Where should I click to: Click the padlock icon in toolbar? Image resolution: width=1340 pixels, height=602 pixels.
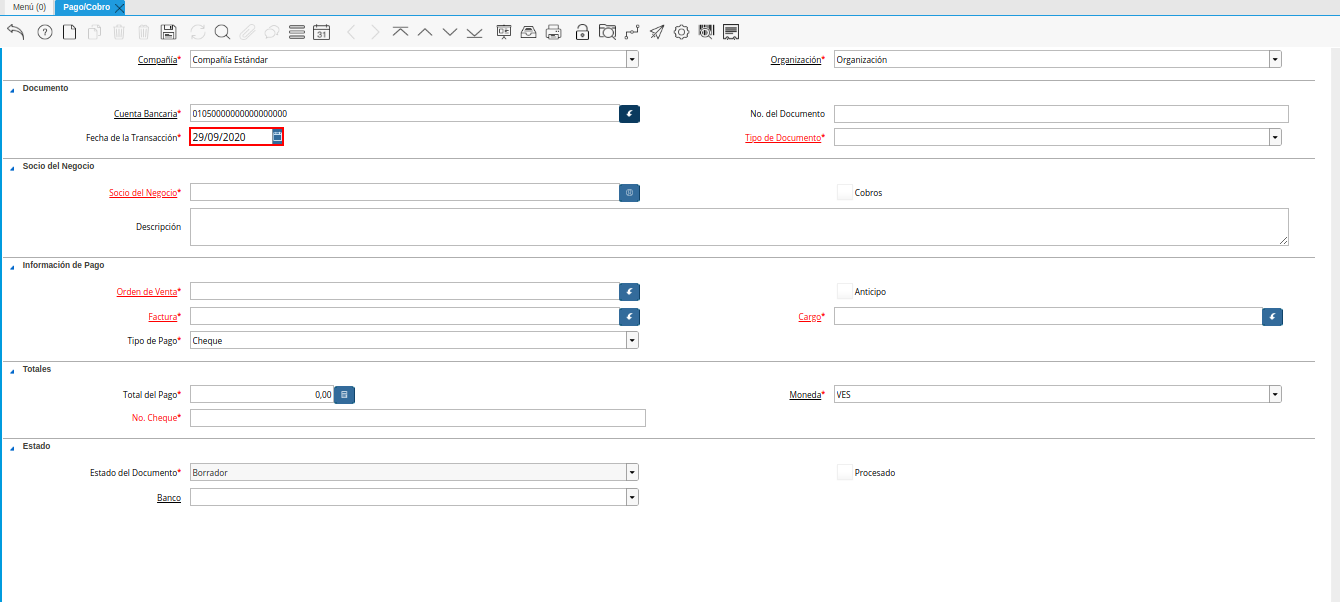(x=582, y=32)
